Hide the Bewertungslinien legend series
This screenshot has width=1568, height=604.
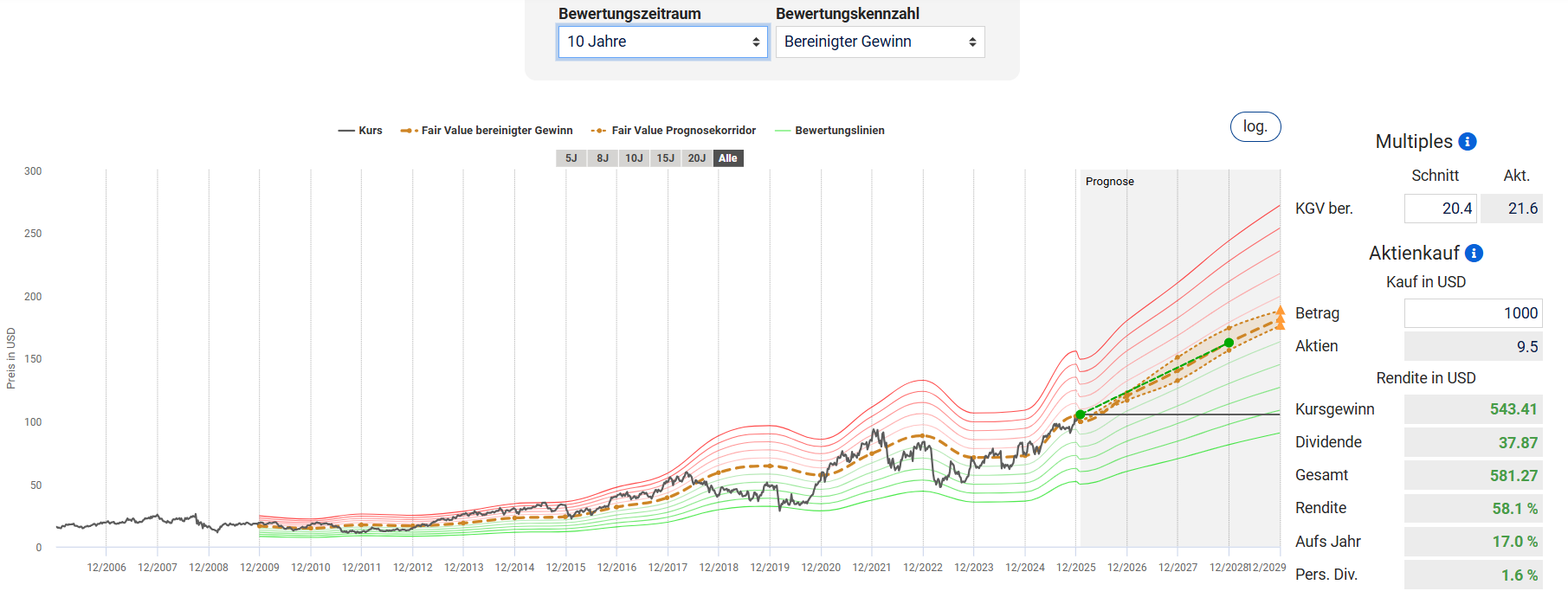pos(829,131)
